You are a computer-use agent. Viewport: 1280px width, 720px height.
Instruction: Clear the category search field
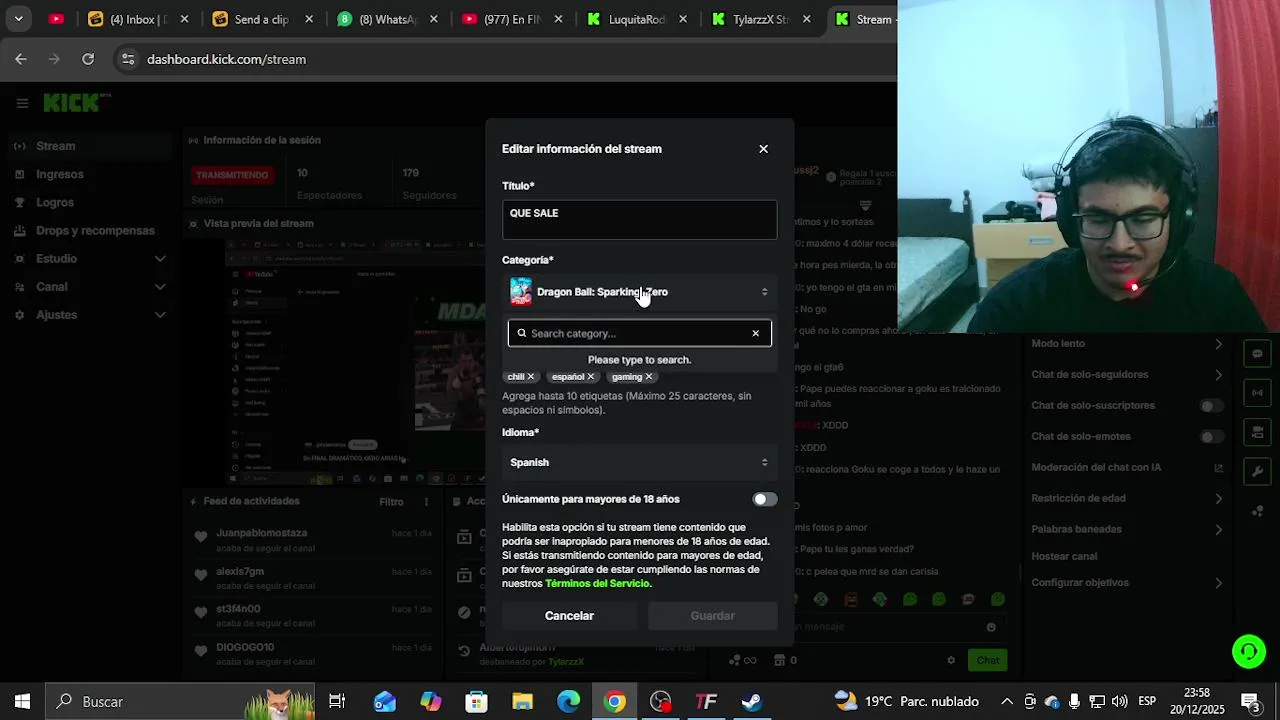point(755,333)
